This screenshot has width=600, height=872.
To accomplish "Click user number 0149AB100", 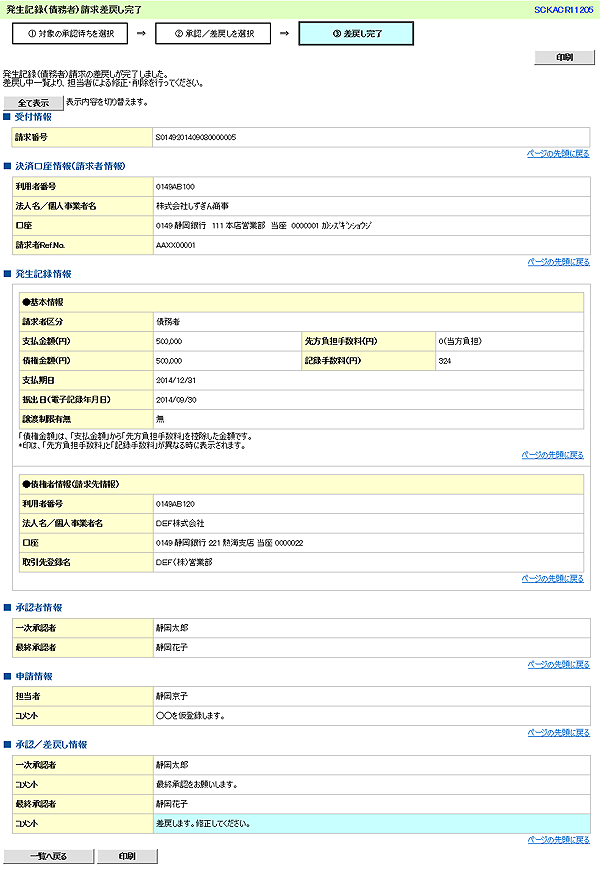I will [175, 187].
